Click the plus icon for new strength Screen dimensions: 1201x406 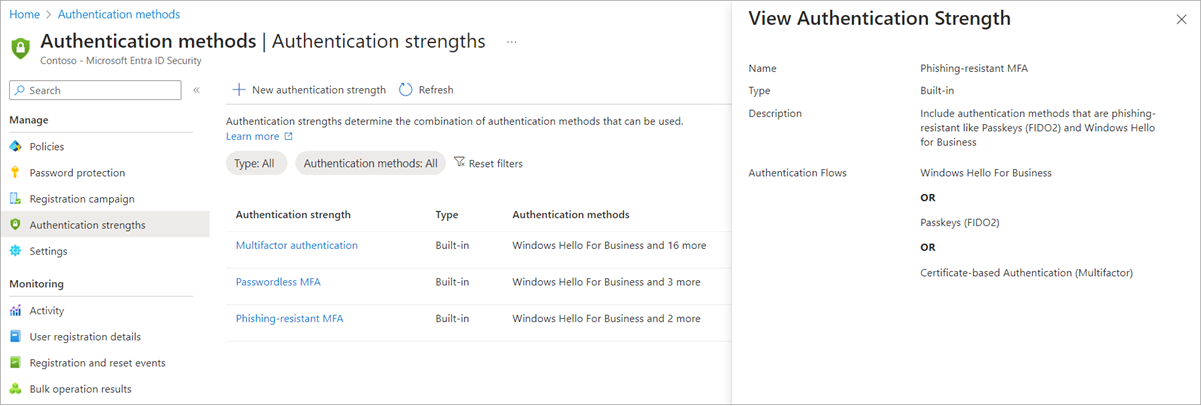(x=239, y=89)
